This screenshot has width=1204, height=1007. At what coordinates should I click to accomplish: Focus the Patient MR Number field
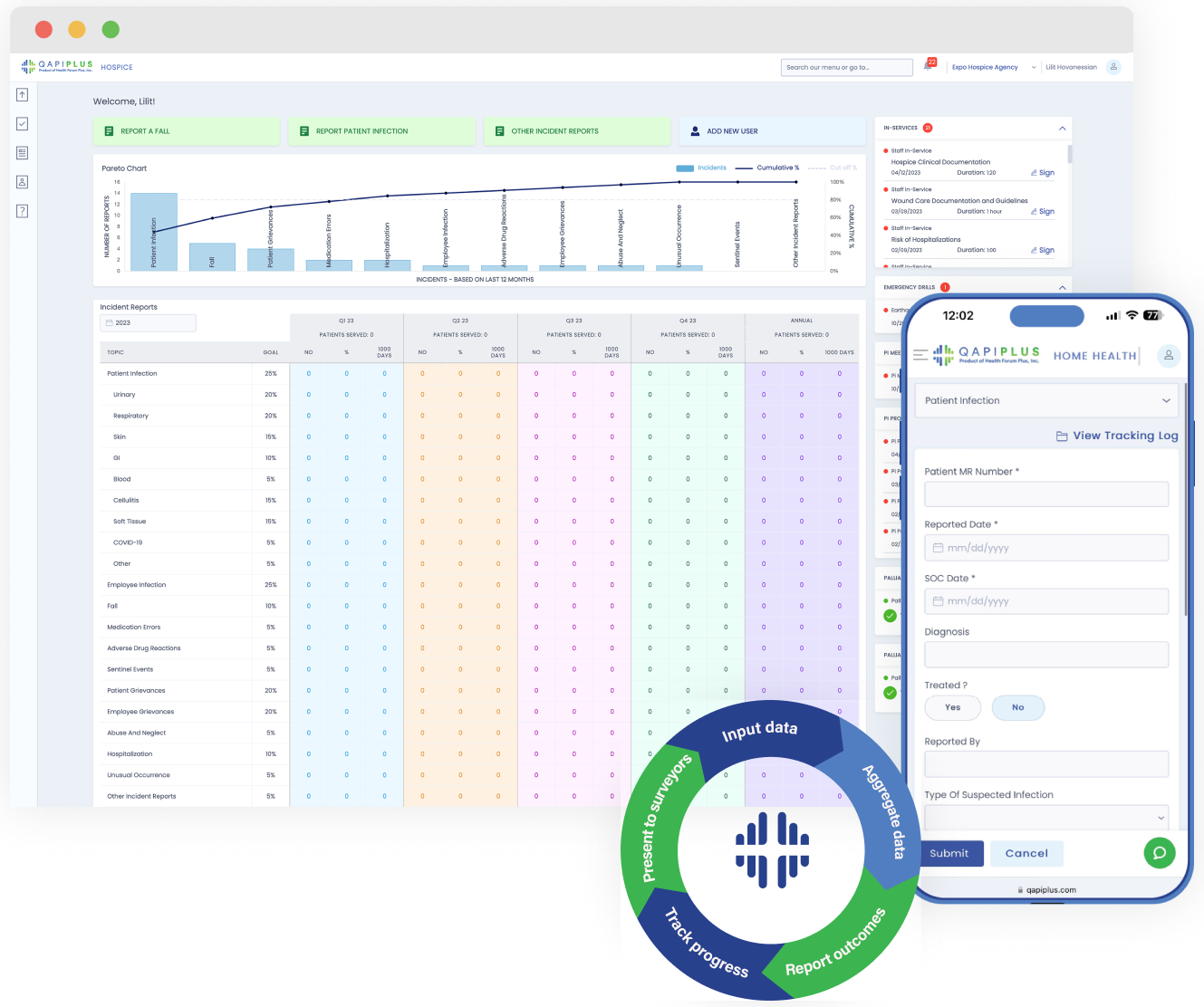click(1046, 494)
